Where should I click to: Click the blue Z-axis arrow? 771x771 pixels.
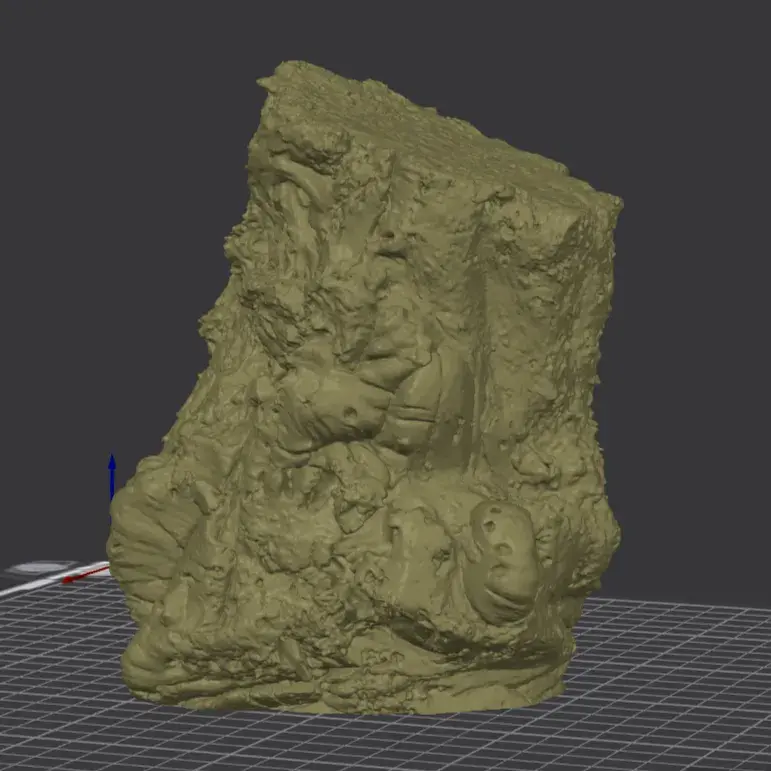tap(112, 477)
